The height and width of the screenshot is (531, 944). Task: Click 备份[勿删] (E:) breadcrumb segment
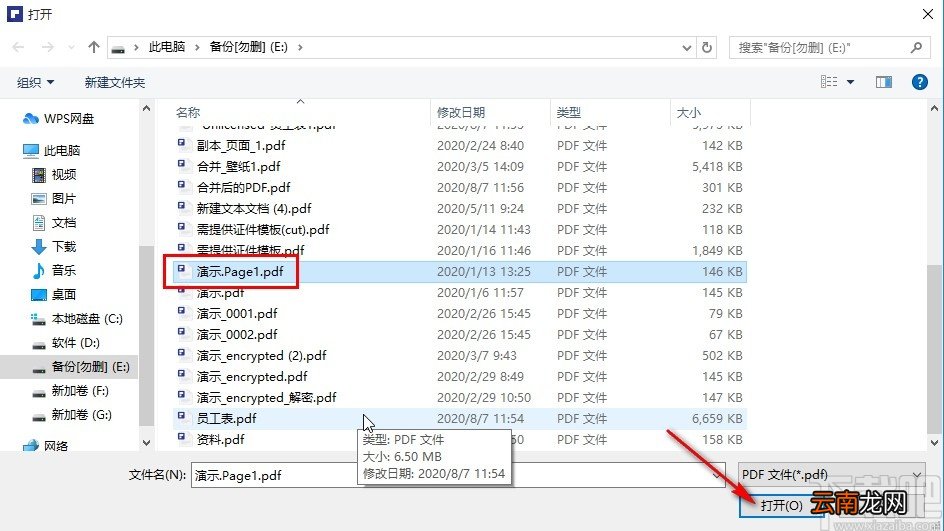pos(249,47)
